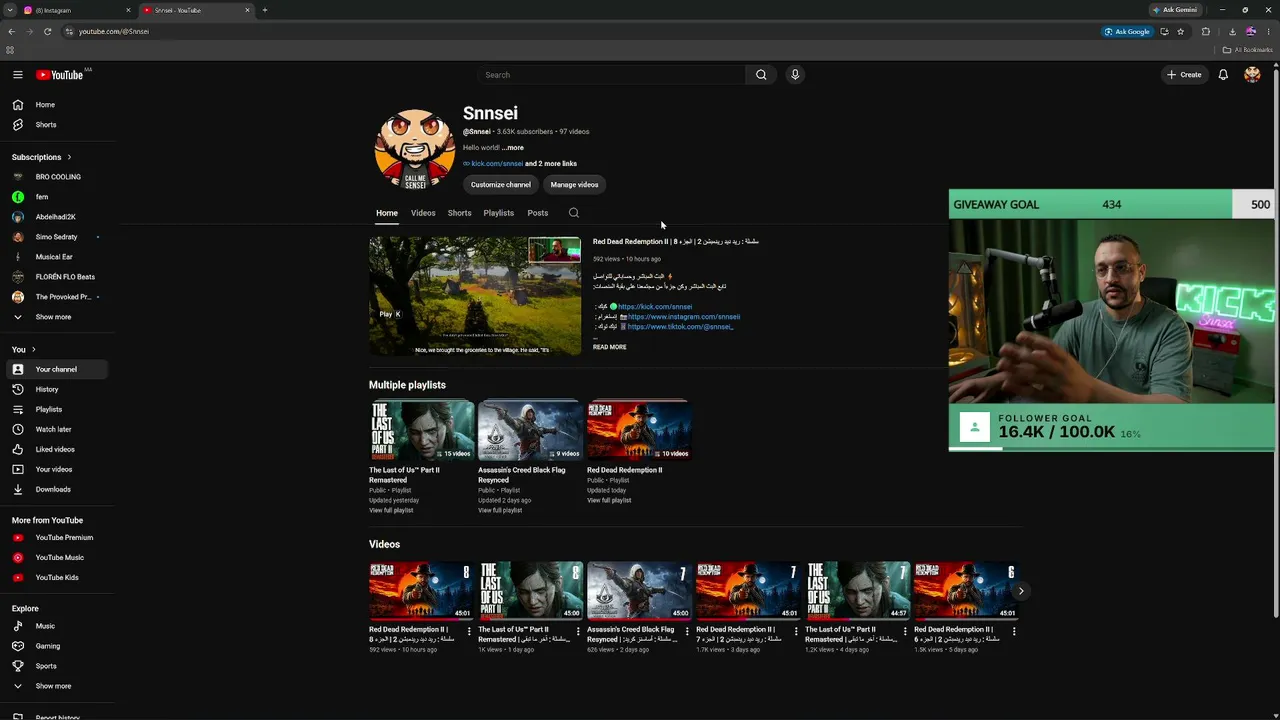Open the Assassin's Creed Black Flag playlist thumbnail

[x=530, y=430]
